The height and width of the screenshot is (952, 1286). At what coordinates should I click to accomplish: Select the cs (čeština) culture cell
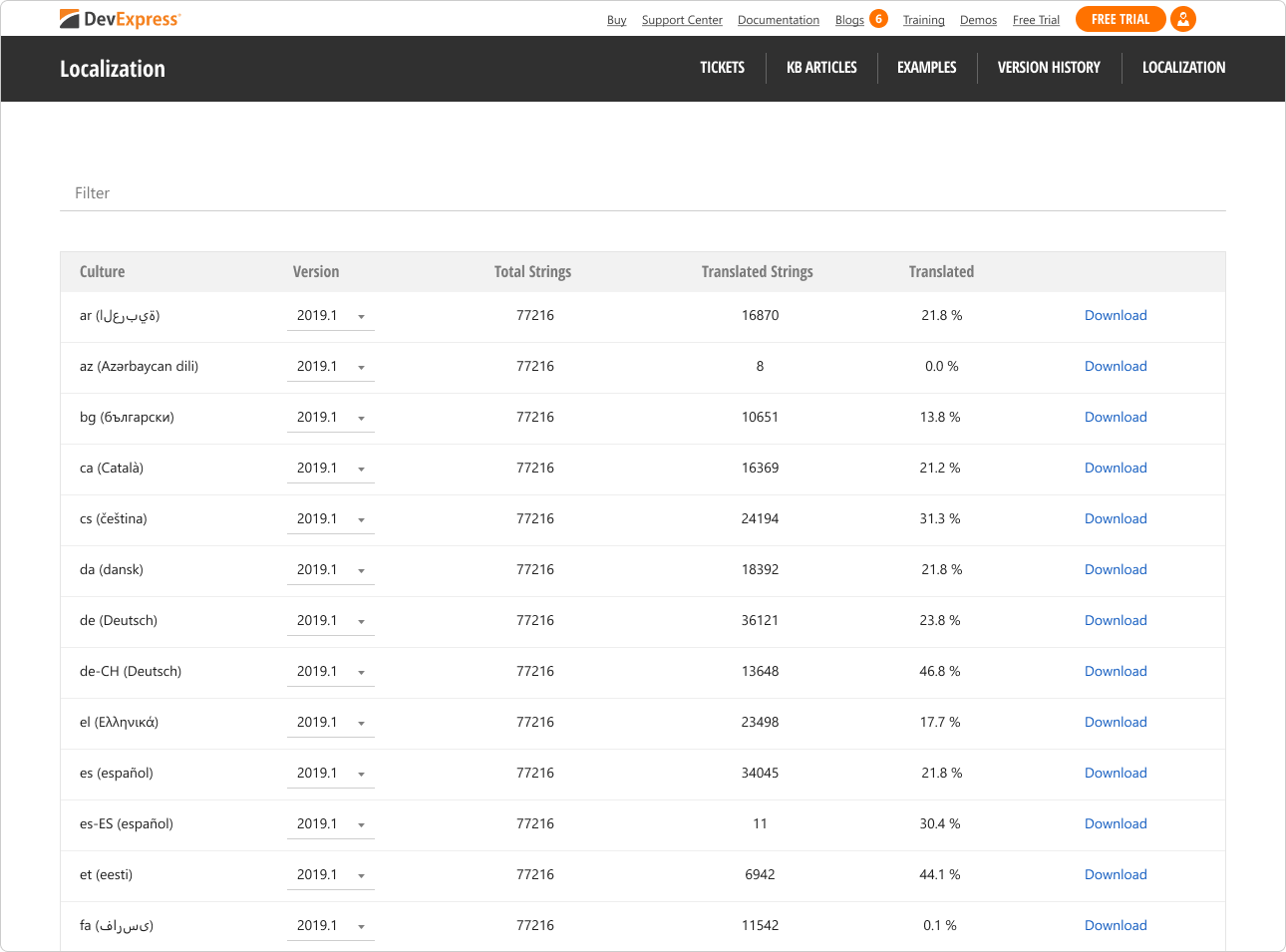pos(114,519)
